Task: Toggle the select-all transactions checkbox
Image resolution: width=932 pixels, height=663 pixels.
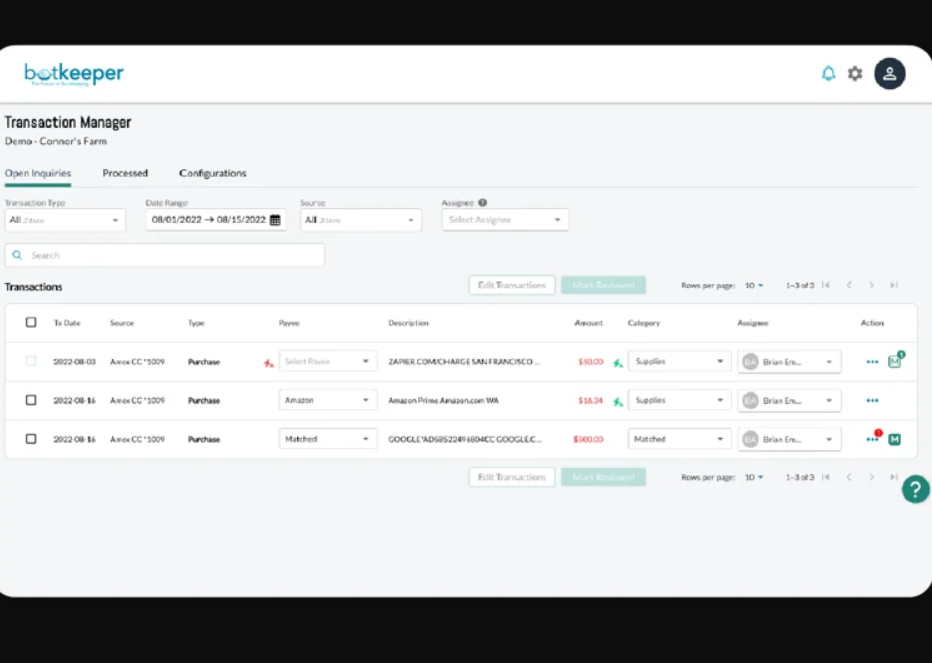Action: tap(31, 322)
